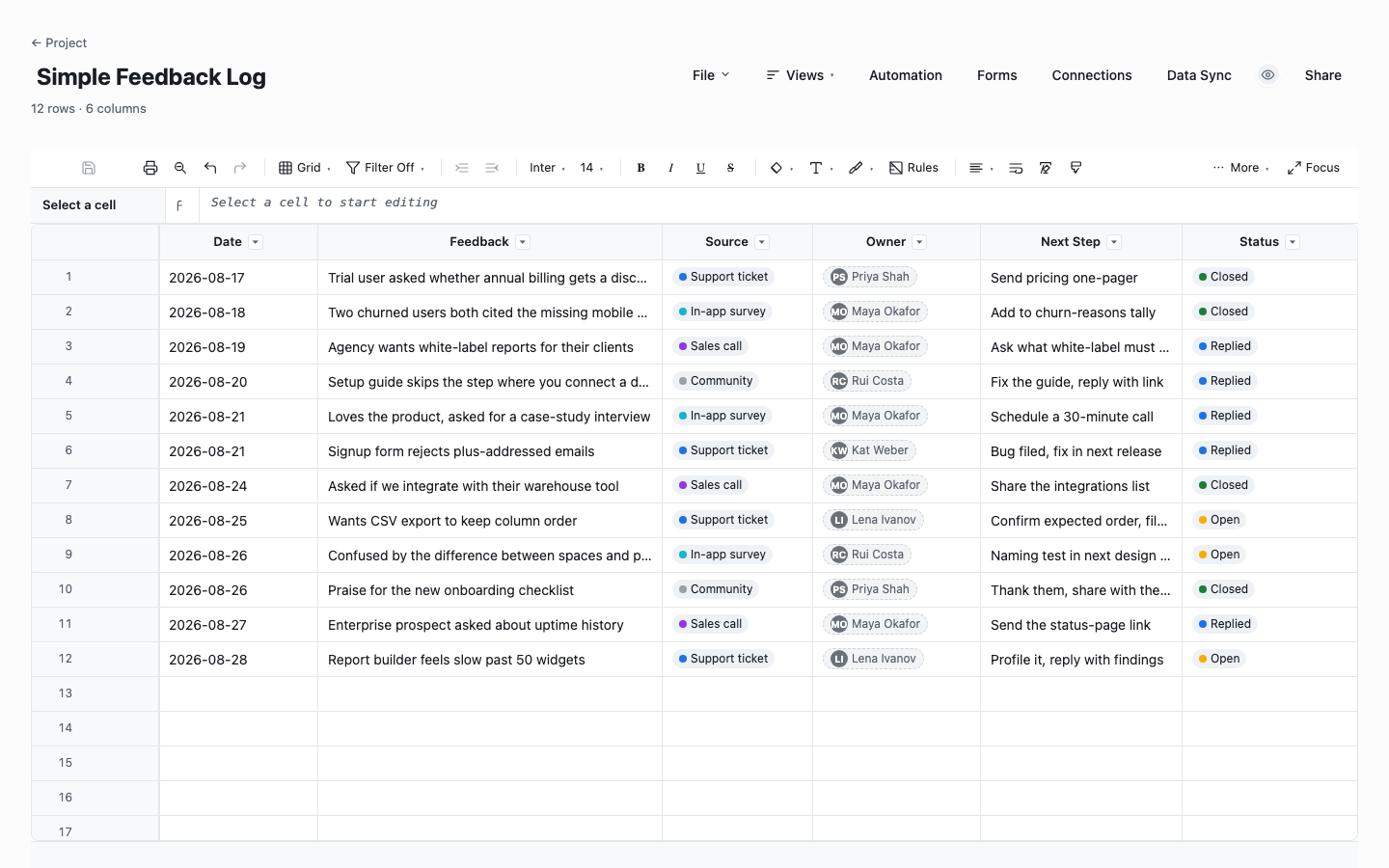Click the 'Select a cell' reference box
1389x868 pixels.
pos(98,205)
